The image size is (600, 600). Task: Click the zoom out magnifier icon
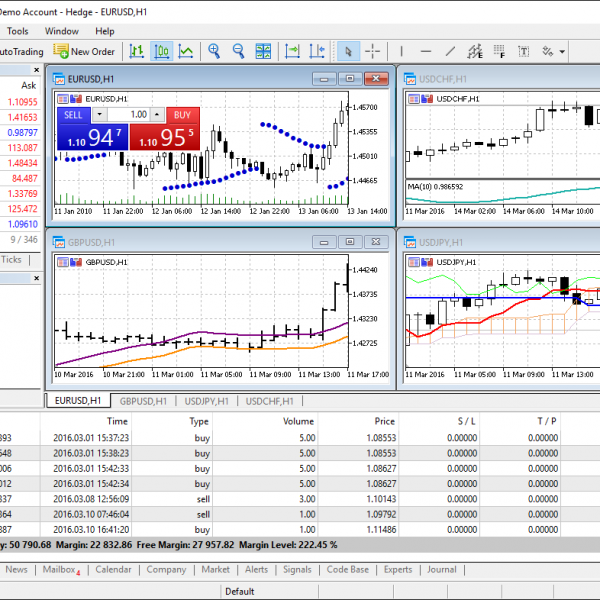click(238, 51)
